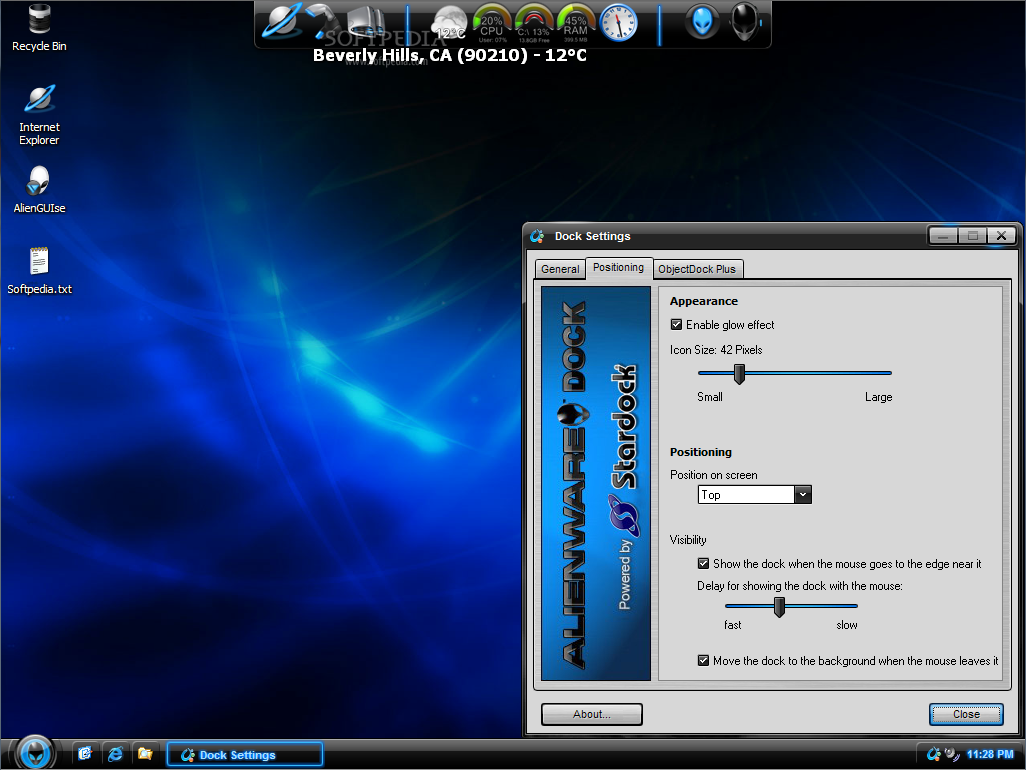This screenshot has width=1026, height=770.
Task: Minimize the Dock Settings window
Action: tap(943, 236)
